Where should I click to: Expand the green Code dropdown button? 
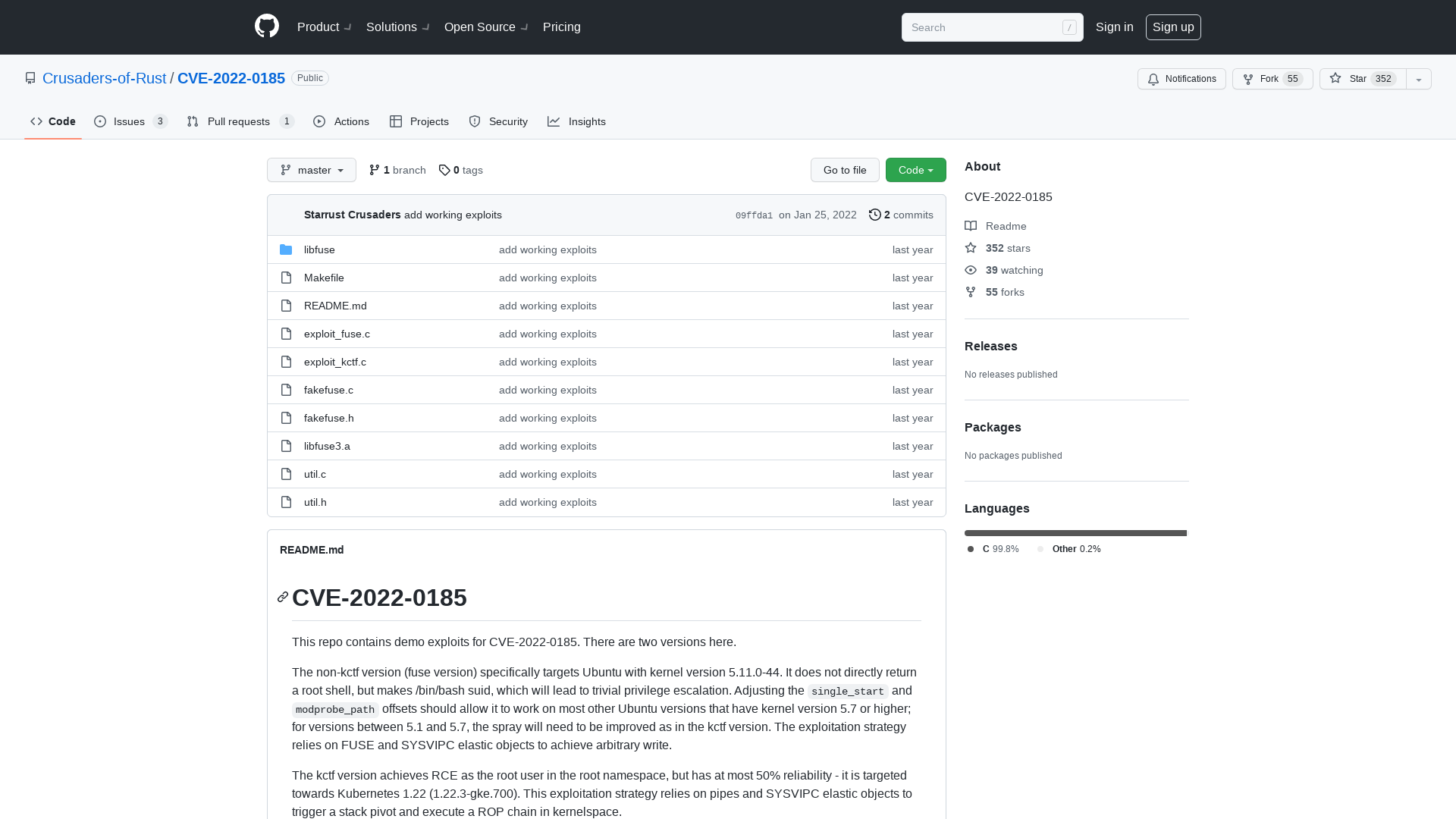[916, 170]
